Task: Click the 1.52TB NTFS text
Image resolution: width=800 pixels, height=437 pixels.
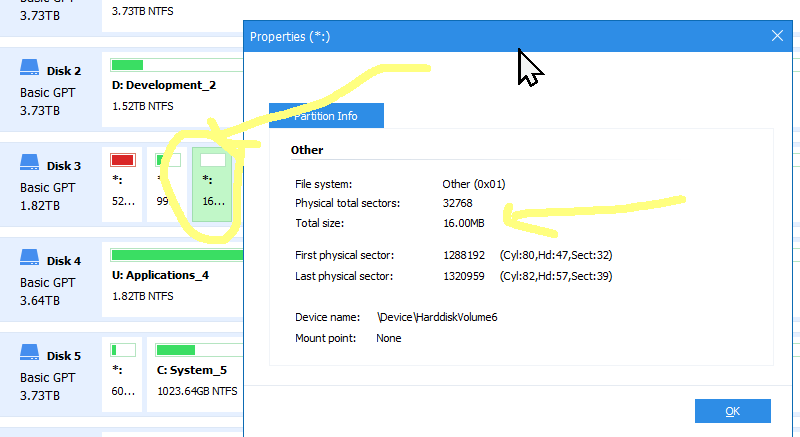Action: point(142,106)
